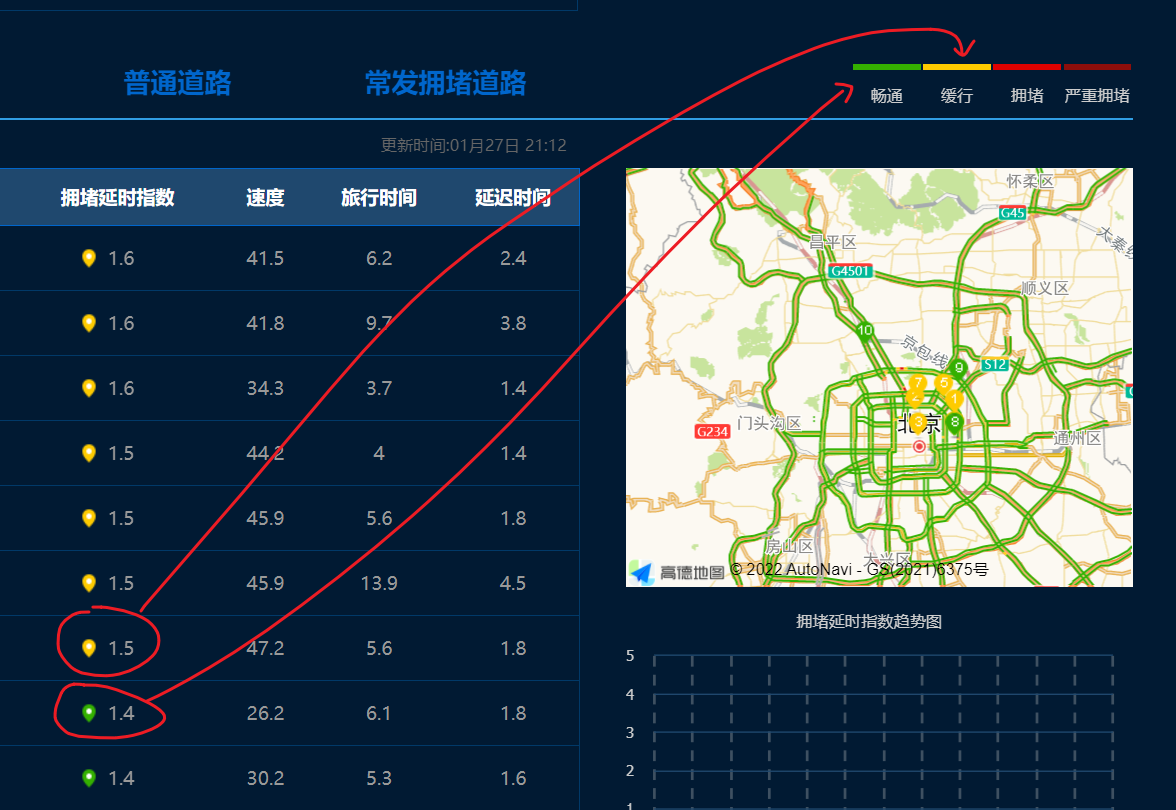
Task: Click the S12 highway shield on map
Action: [x=994, y=364]
